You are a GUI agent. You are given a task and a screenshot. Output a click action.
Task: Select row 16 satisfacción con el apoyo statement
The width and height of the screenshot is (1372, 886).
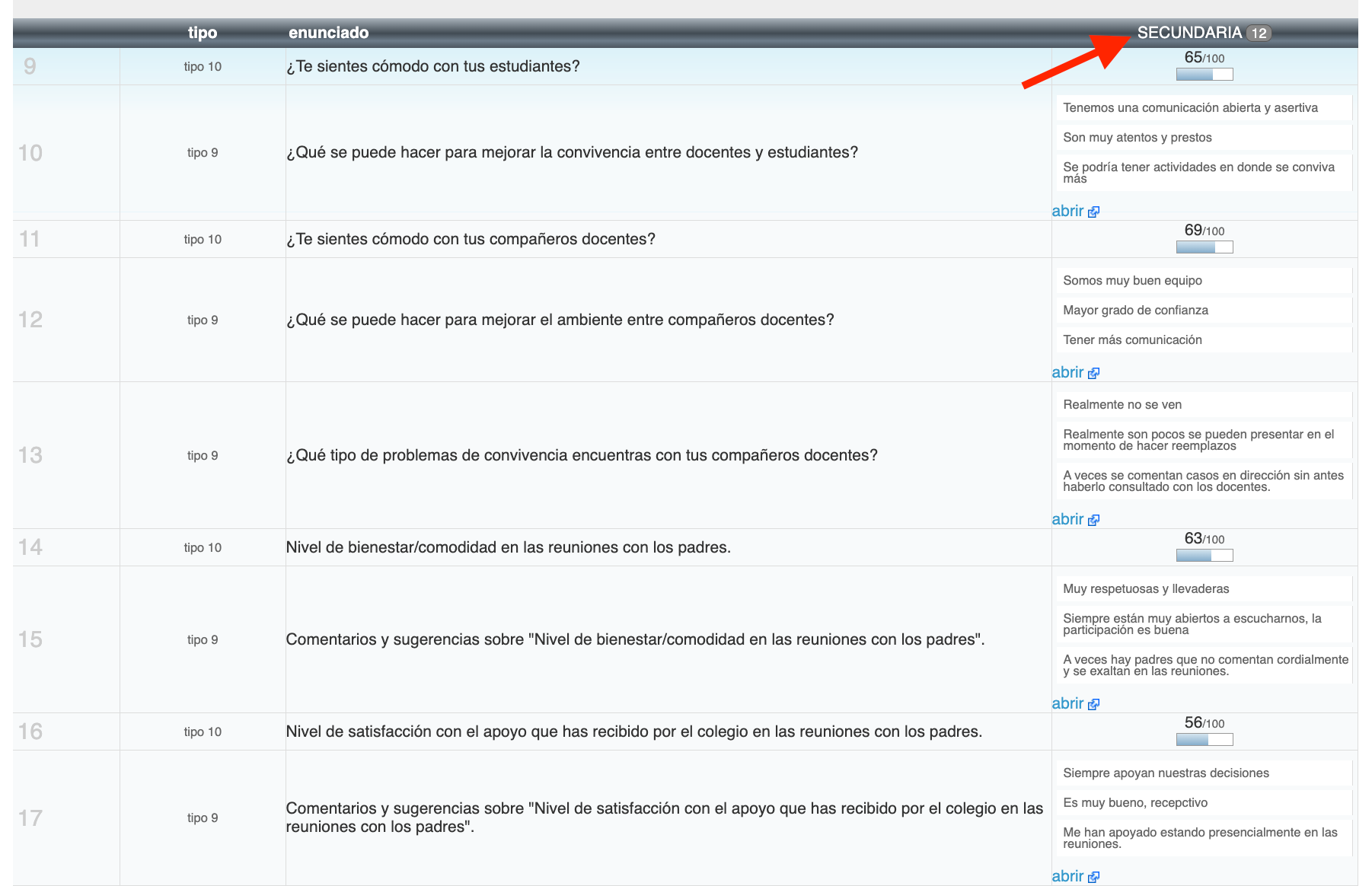634,731
